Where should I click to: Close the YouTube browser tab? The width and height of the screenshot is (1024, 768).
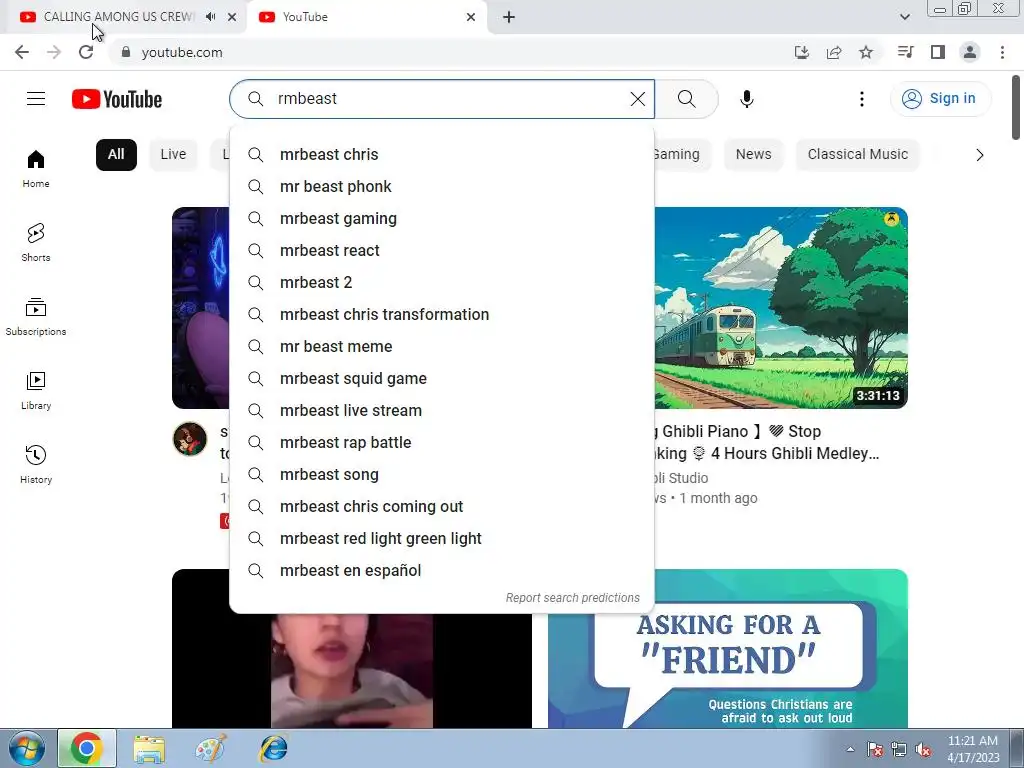point(471,17)
